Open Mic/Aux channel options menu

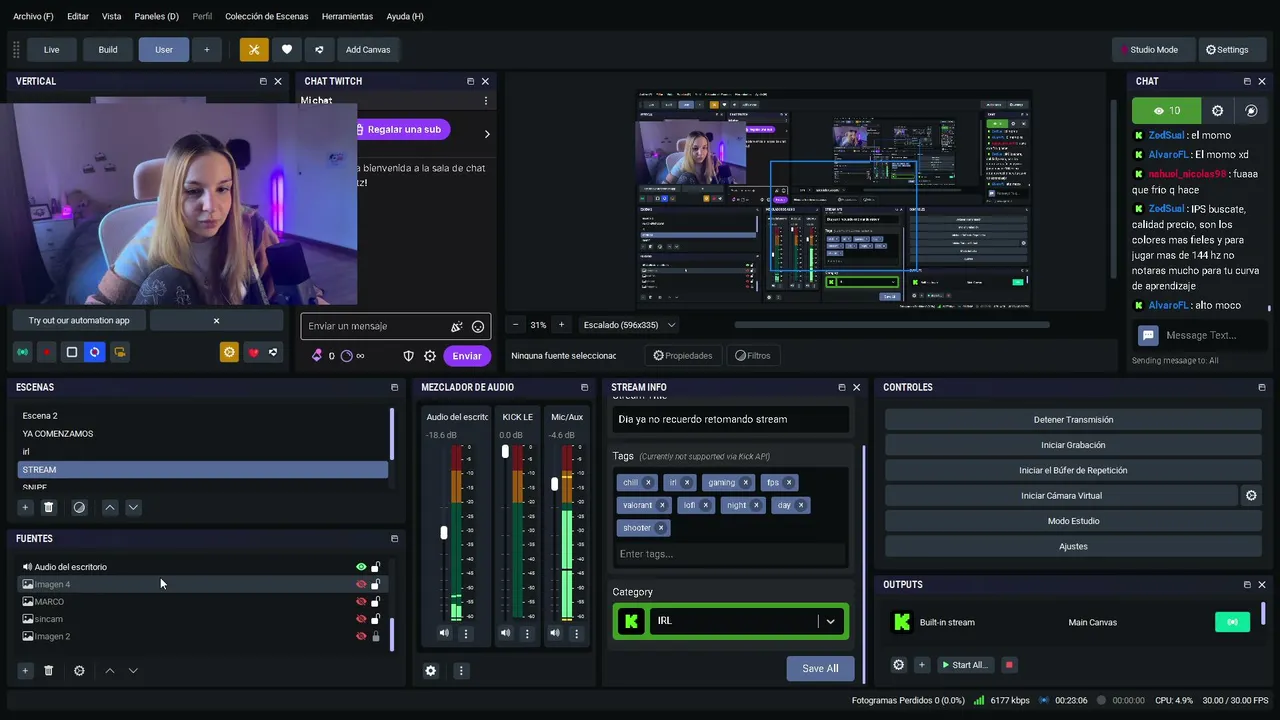(x=576, y=633)
